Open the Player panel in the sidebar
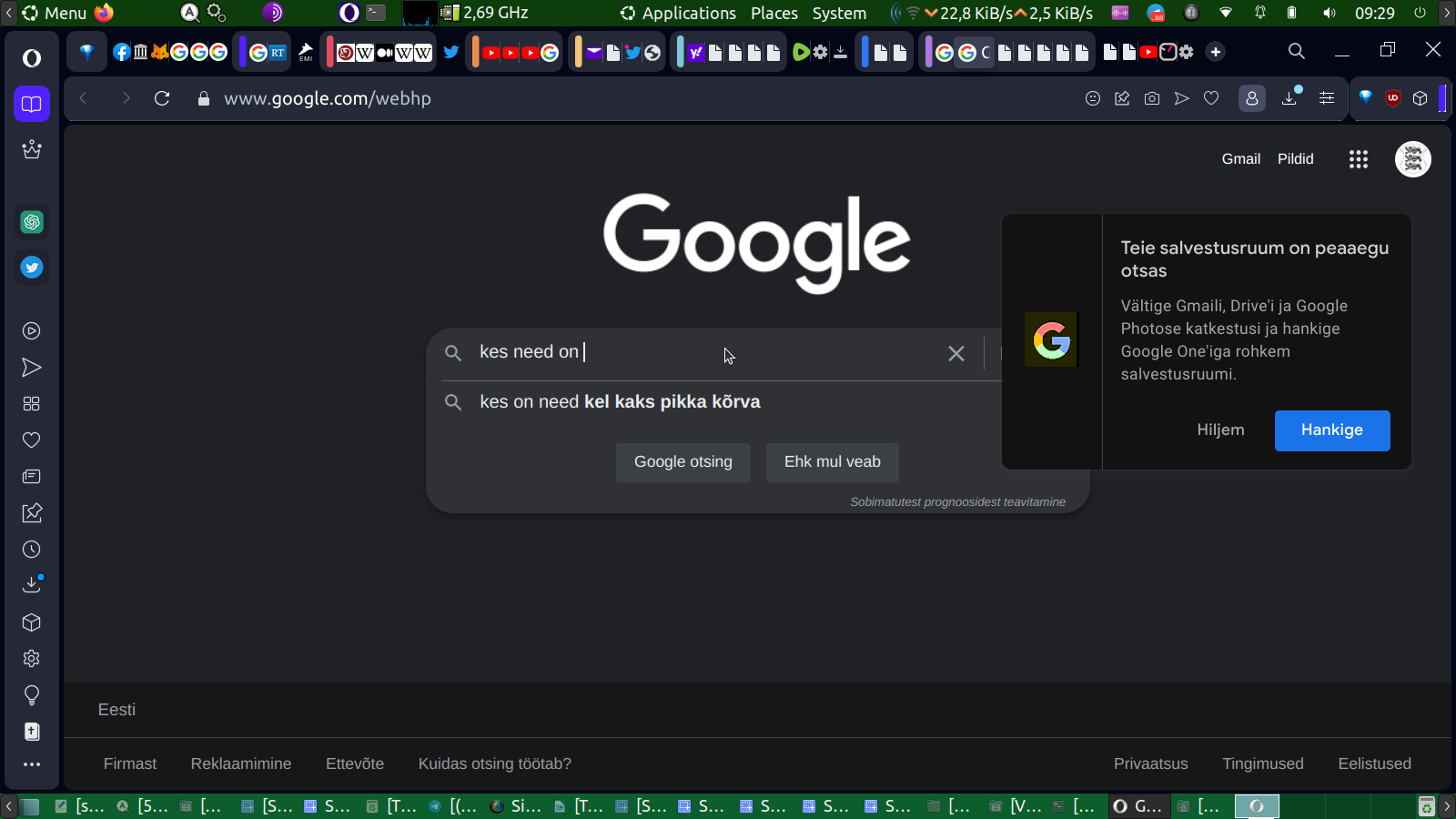Viewport: 1456px width, 819px height. pyautogui.click(x=32, y=331)
